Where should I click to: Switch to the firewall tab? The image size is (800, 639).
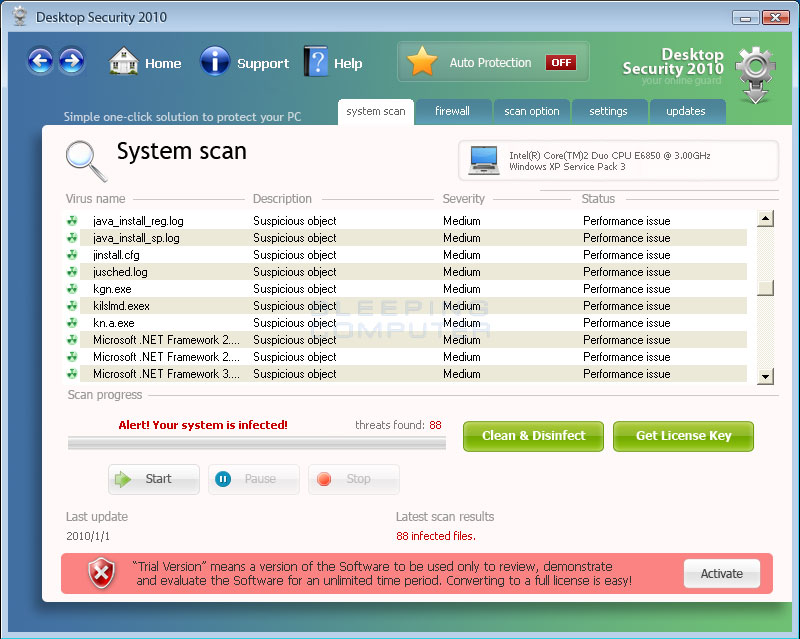point(452,111)
